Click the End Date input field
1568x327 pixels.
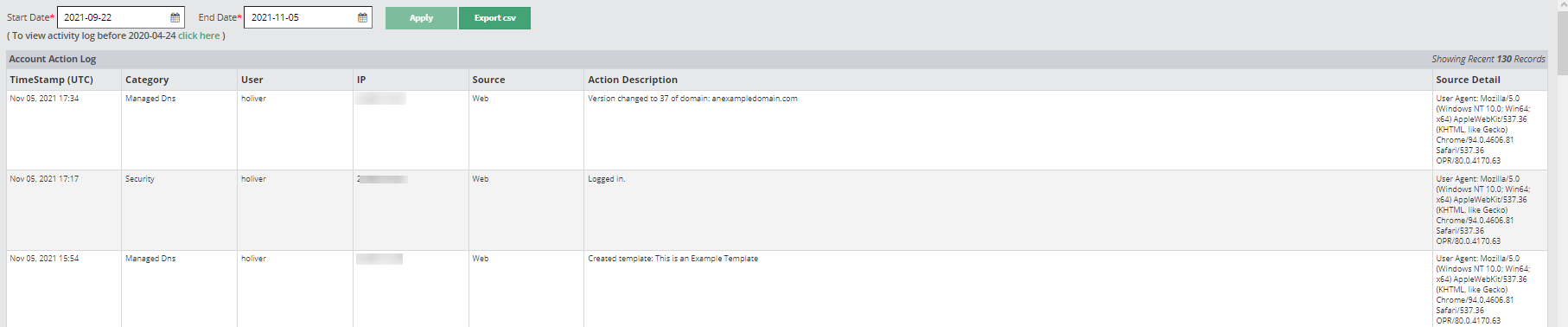[x=308, y=17]
